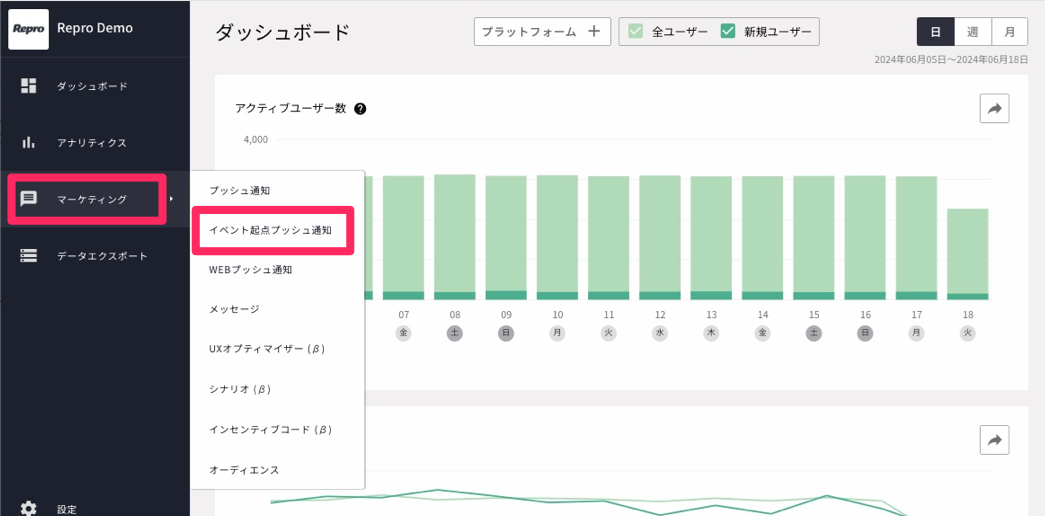The width and height of the screenshot is (1045, 516).
Task: Switch to the 週 view tab
Action: coord(973,31)
